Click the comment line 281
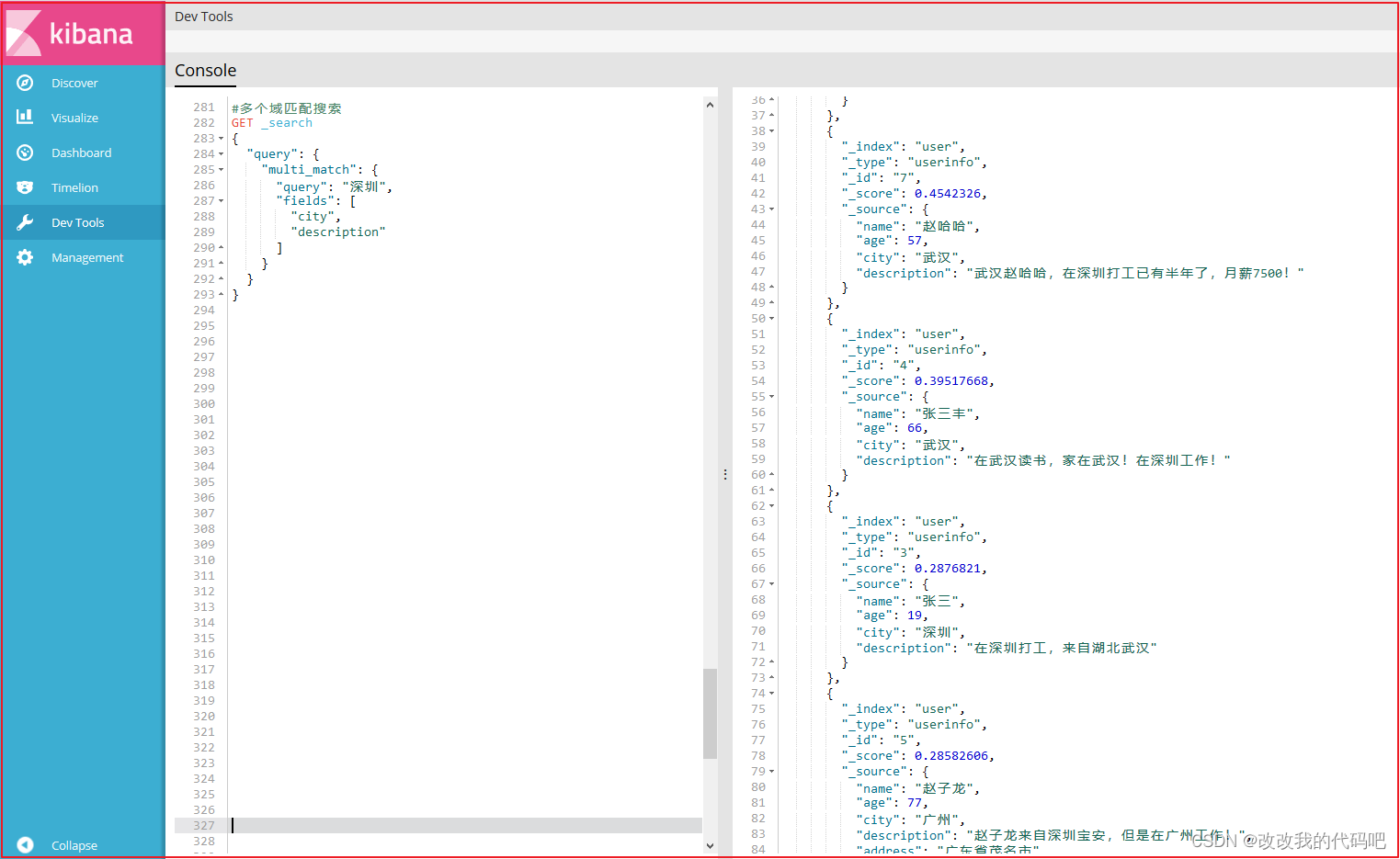This screenshot has height=859, width=1400. (x=287, y=108)
